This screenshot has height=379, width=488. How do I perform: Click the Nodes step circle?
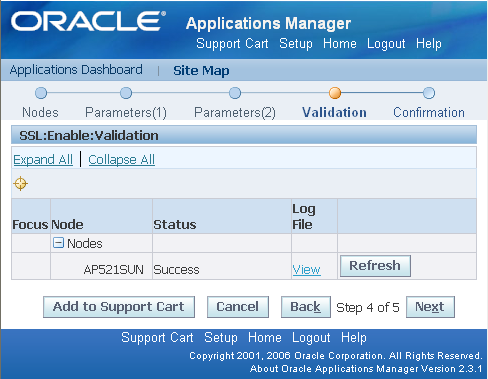point(41,93)
